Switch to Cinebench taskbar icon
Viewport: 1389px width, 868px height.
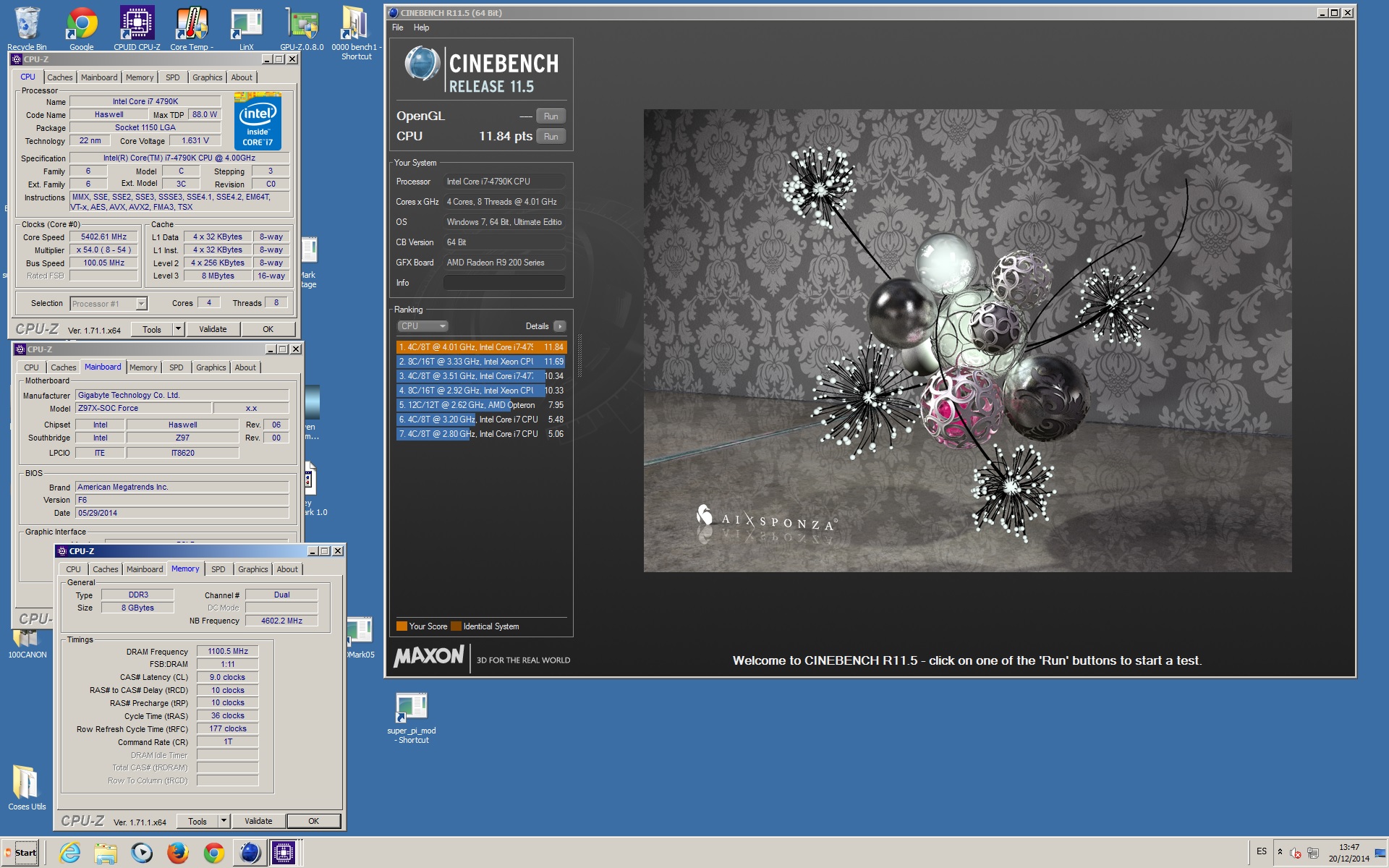tap(250, 853)
